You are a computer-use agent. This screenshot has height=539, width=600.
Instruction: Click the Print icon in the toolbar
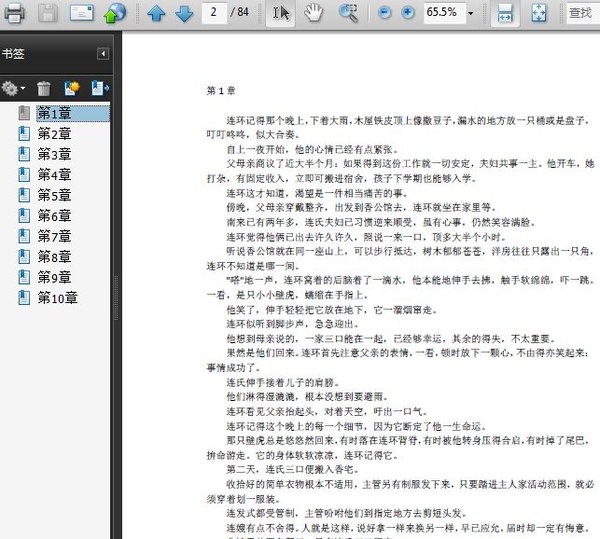pos(14,13)
